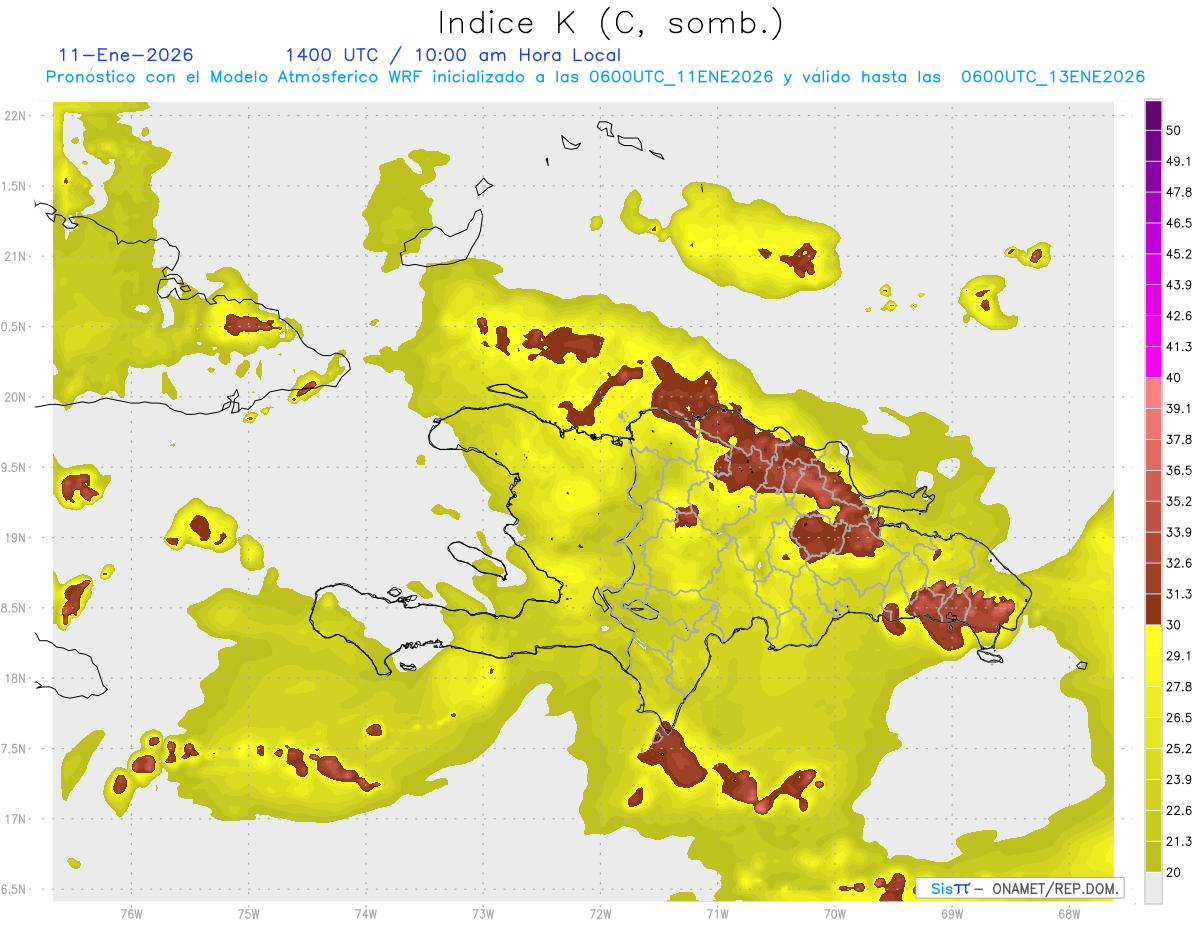Click the colorbar value '25.2'
Image resolution: width=1200 pixels, height=927 pixels.
1179,748
